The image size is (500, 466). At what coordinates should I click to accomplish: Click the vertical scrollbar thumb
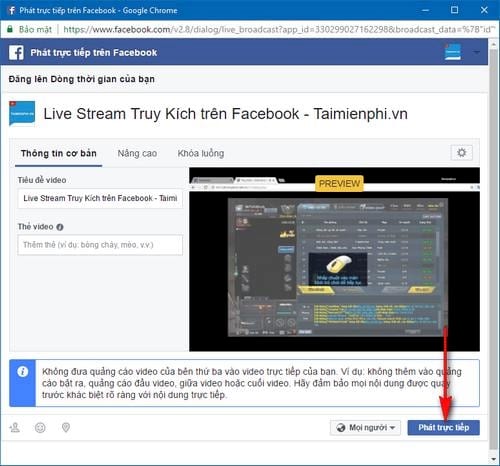pyautogui.click(x=494, y=250)
